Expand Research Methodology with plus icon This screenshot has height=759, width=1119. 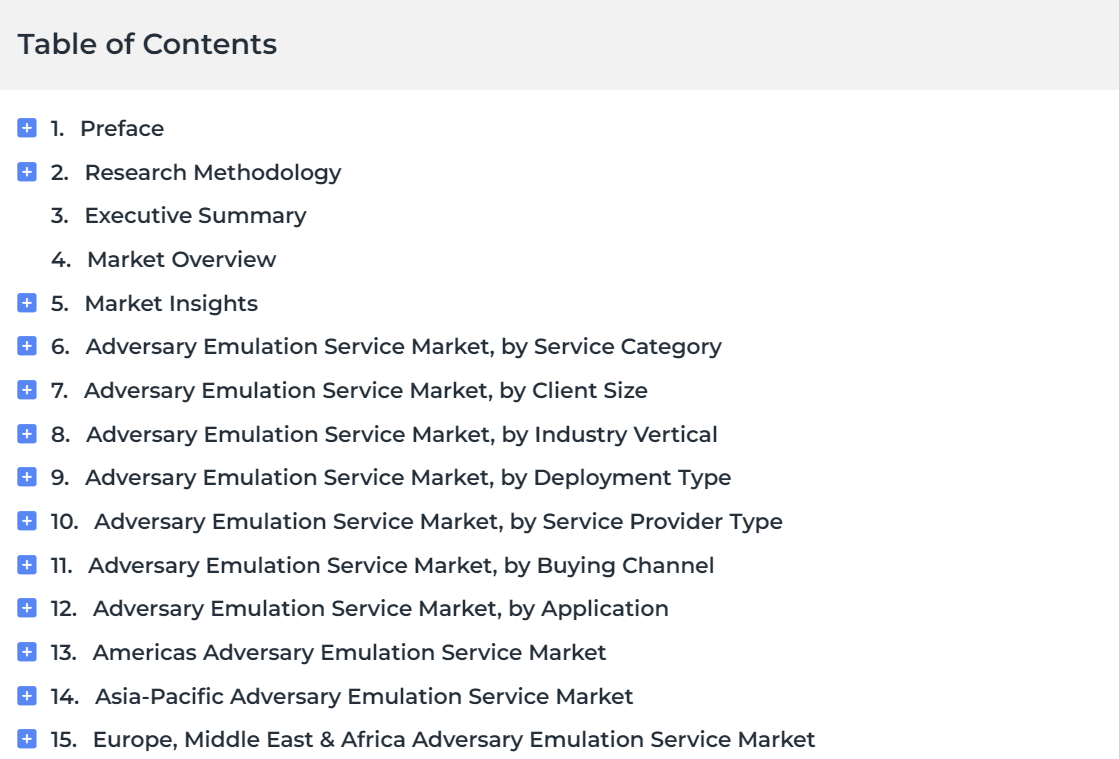(27, 172)
